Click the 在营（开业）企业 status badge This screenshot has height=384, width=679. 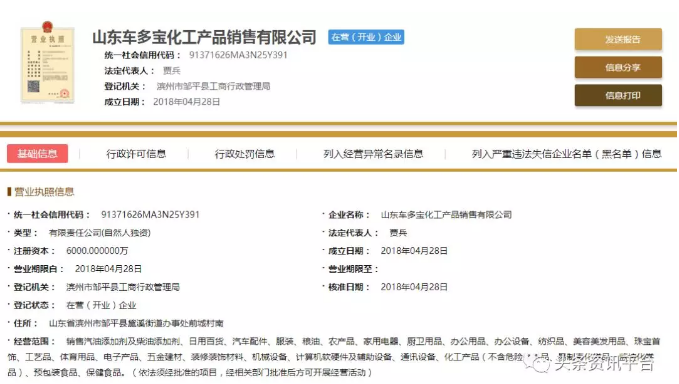pos(366,37)
